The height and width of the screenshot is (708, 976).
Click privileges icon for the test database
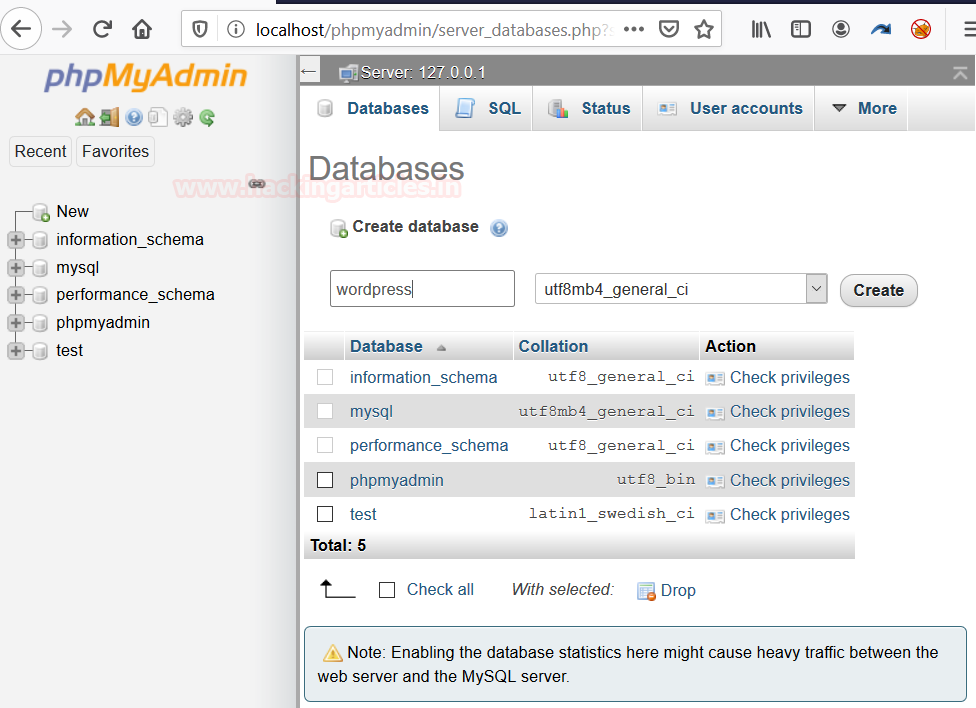tap(715, 516)
